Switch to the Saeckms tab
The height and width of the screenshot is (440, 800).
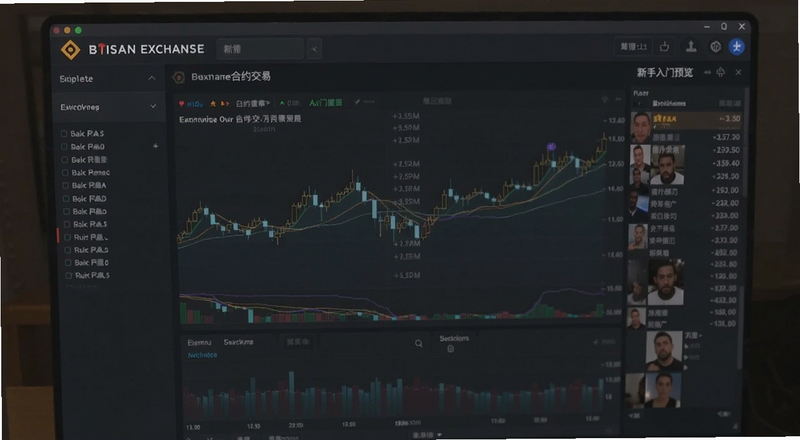238,342
